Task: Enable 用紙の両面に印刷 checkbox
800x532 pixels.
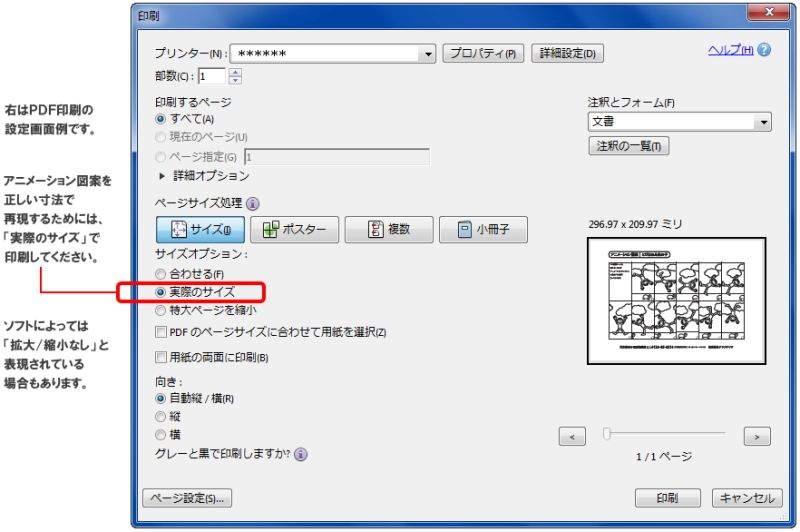Action: pyautogui.click(x=161, y=357)
